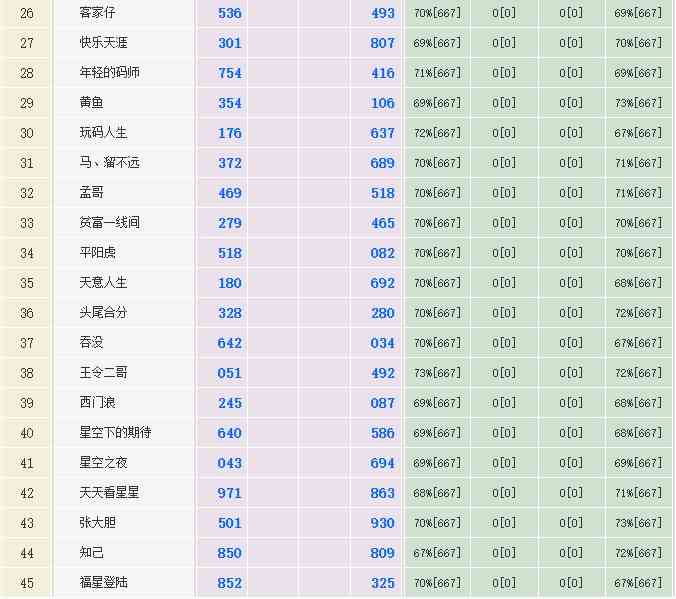This screenshot has height=599, width=676.
Task: Open the 星空下的期待 entry
Action: (116, 433)
